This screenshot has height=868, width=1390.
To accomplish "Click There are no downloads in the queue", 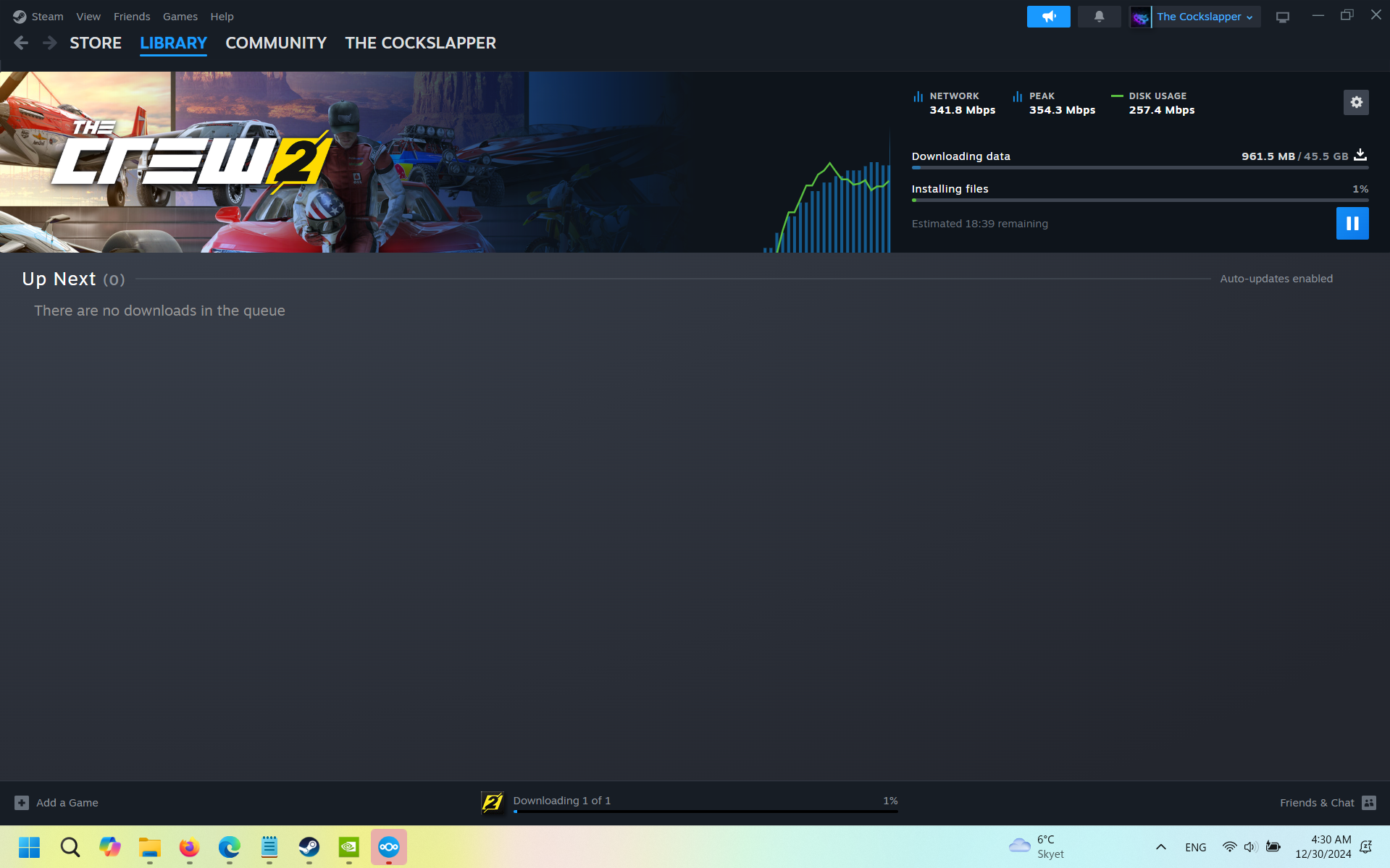I will (x=159, y=311).
